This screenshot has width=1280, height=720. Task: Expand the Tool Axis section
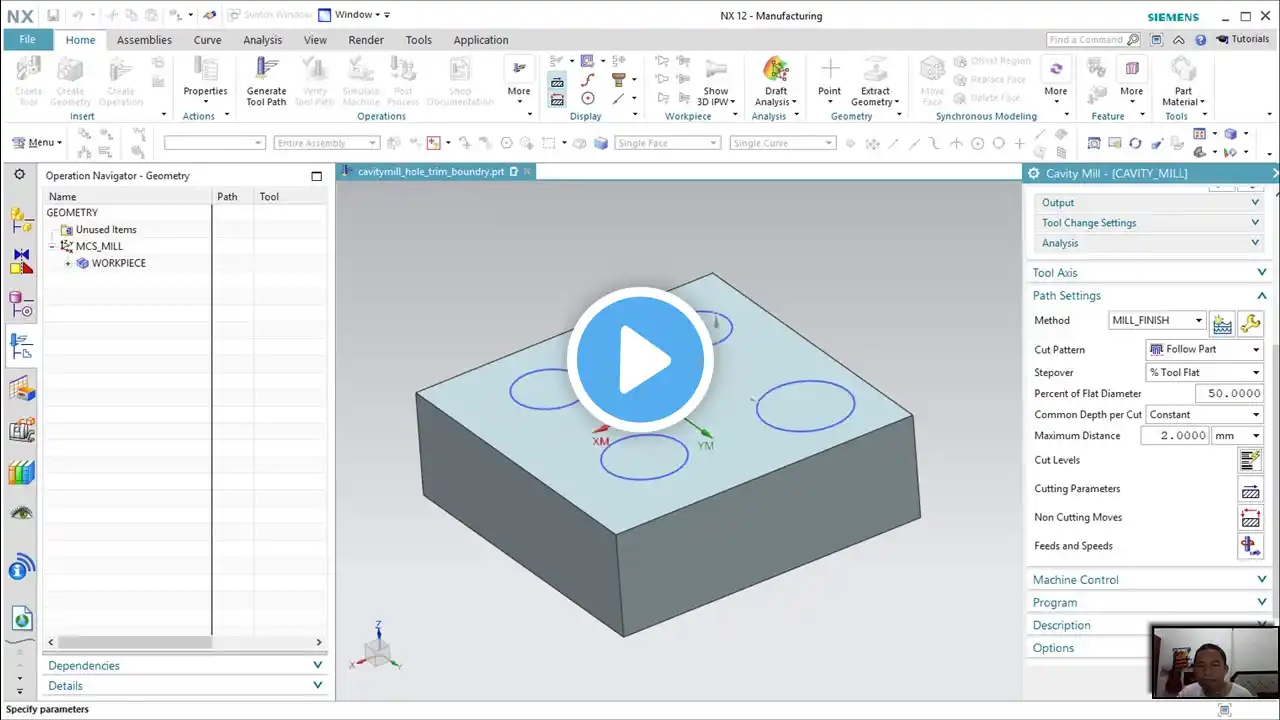pyautogui.click(x=1148, y=272)
